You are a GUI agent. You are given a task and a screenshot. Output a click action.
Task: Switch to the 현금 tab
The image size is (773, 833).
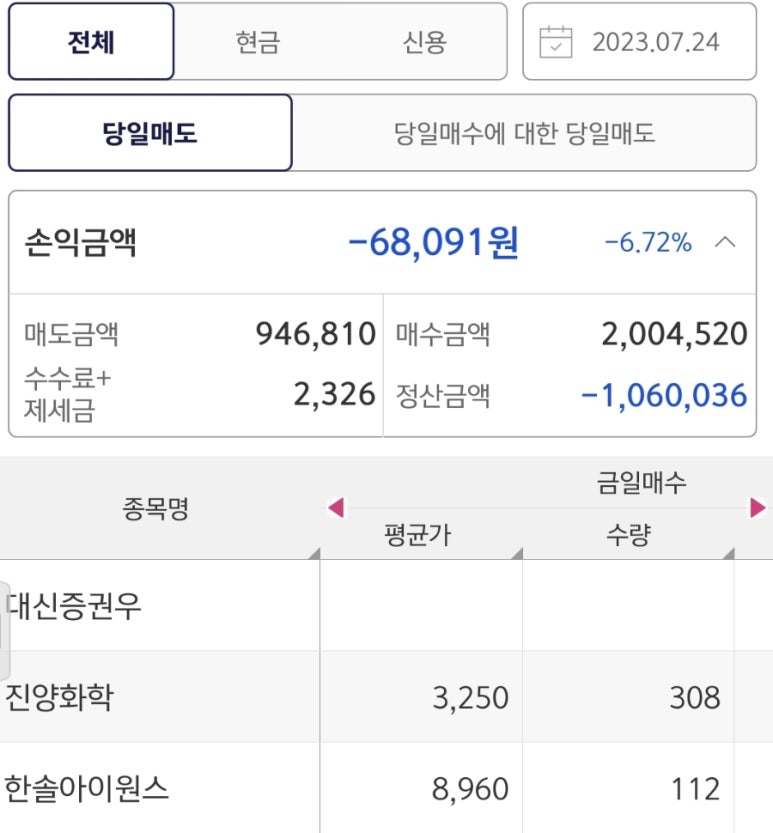pos(257,42)
